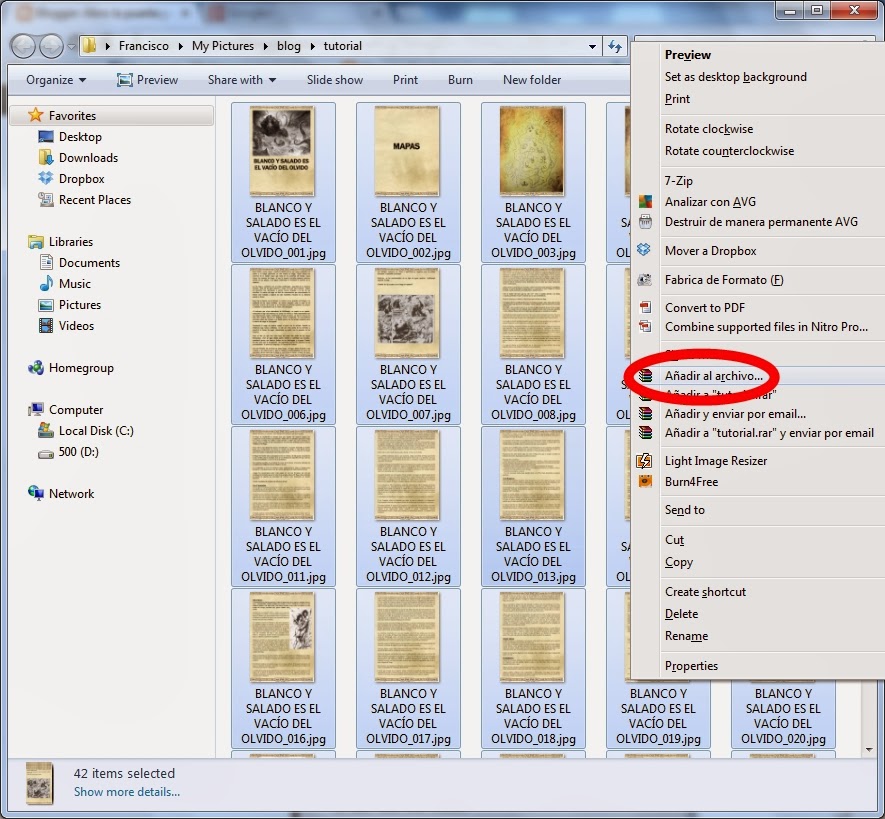Image resolution: width=885 pixels, height=819 pixels.
Task: Select the Favorites star icon
Action: pyautogui.click(x=36, y=115)
